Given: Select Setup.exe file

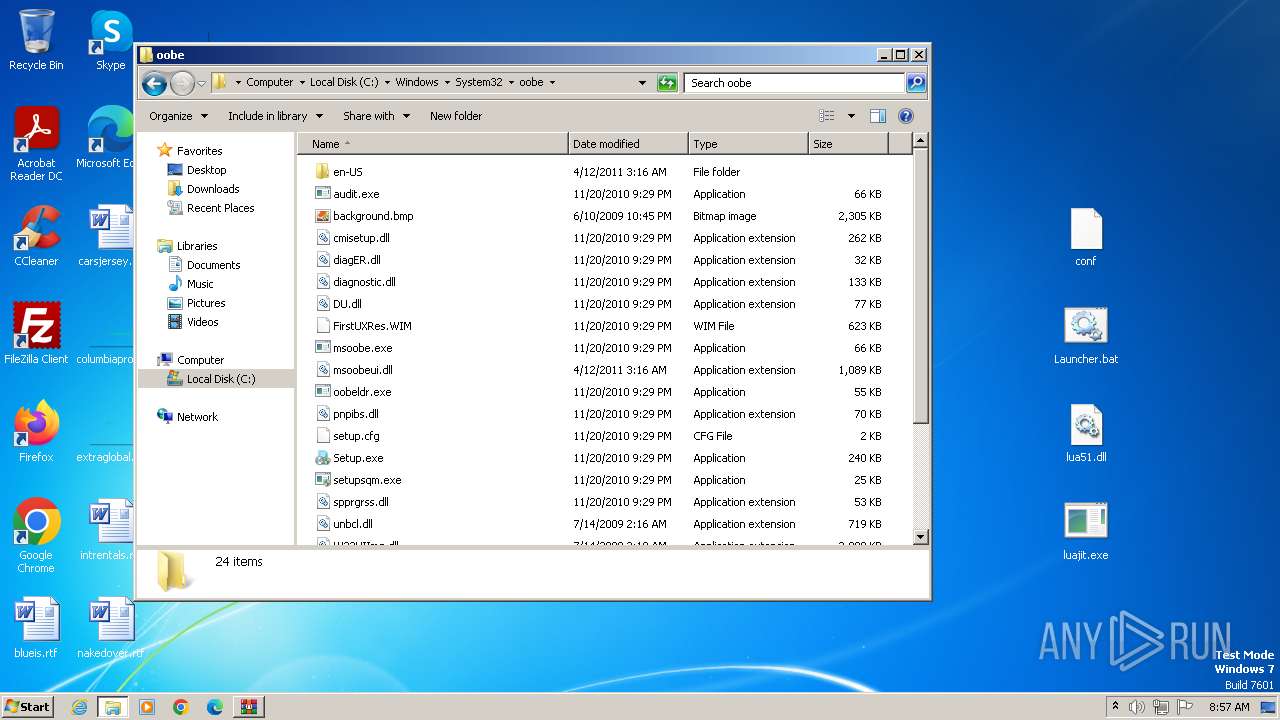Looking at the screenshot, I should [x=358, y=458].
